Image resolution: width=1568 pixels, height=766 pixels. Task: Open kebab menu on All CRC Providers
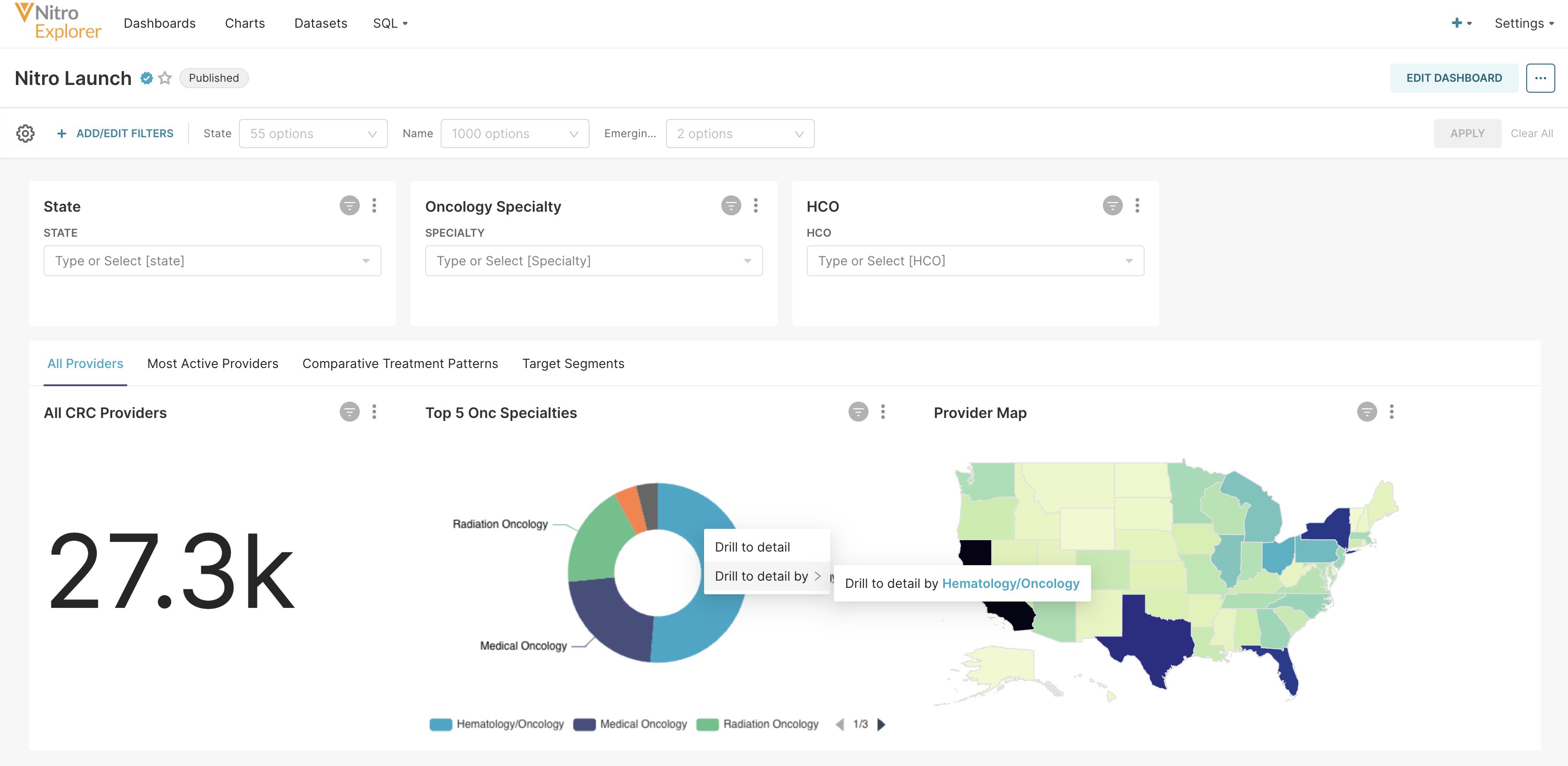pyautogui.click(x=374, y=412)
